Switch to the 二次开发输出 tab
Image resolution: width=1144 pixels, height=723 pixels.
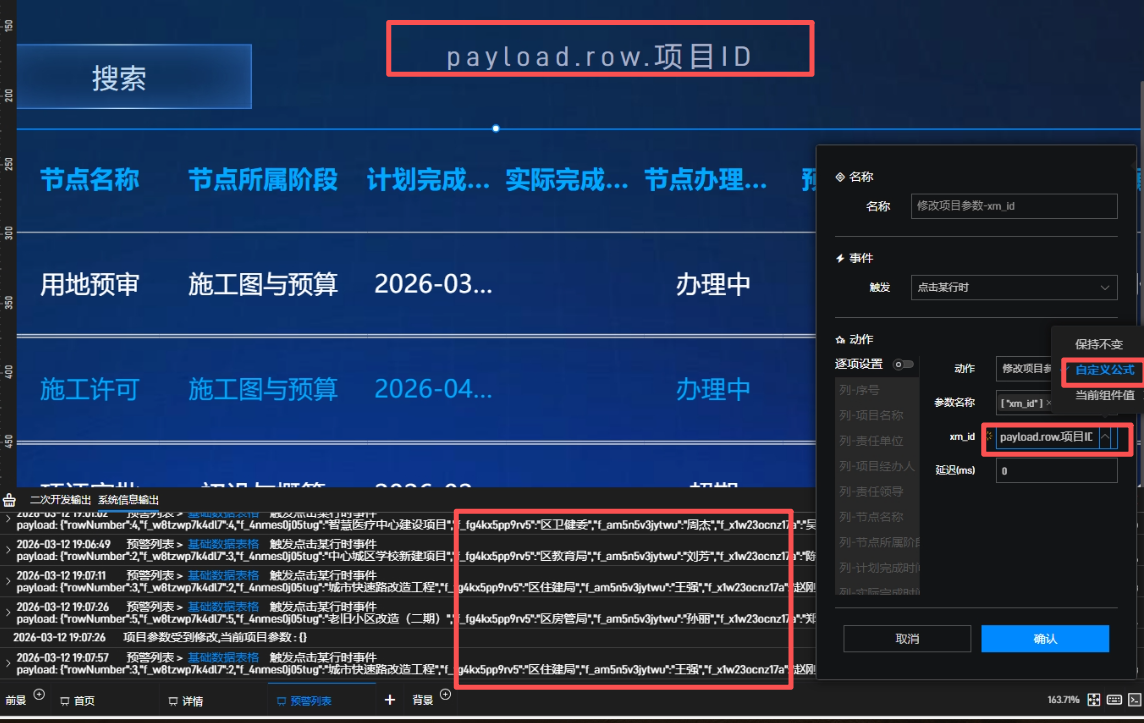[x=60, y=500]
